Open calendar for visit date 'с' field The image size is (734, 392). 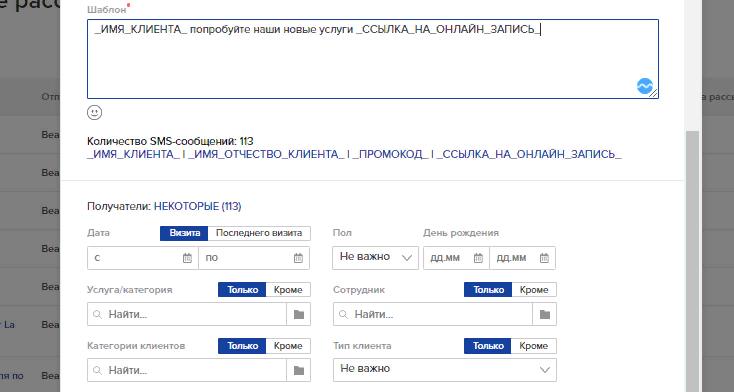tap(187, 258)
